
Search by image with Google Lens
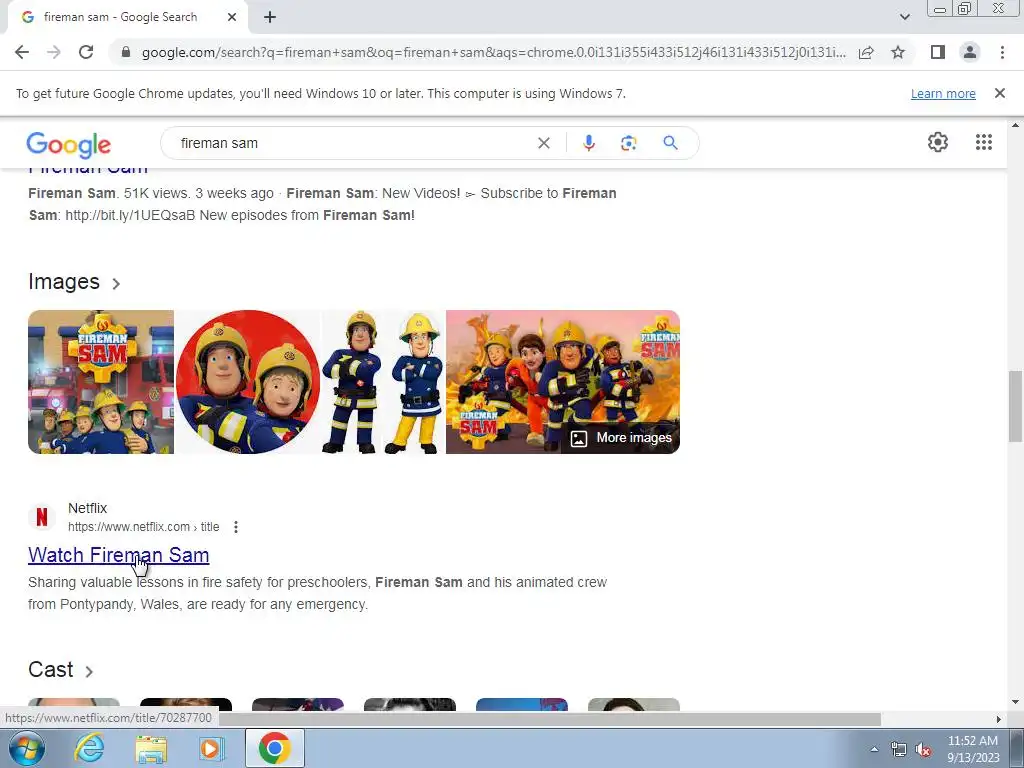pos(628,143)
